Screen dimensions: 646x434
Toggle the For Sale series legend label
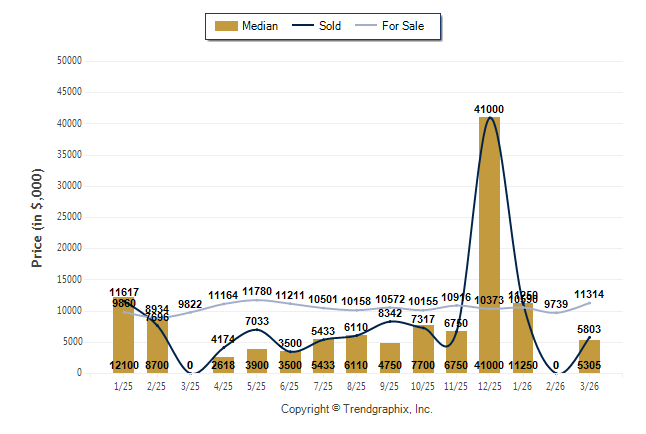pos(404,26)
